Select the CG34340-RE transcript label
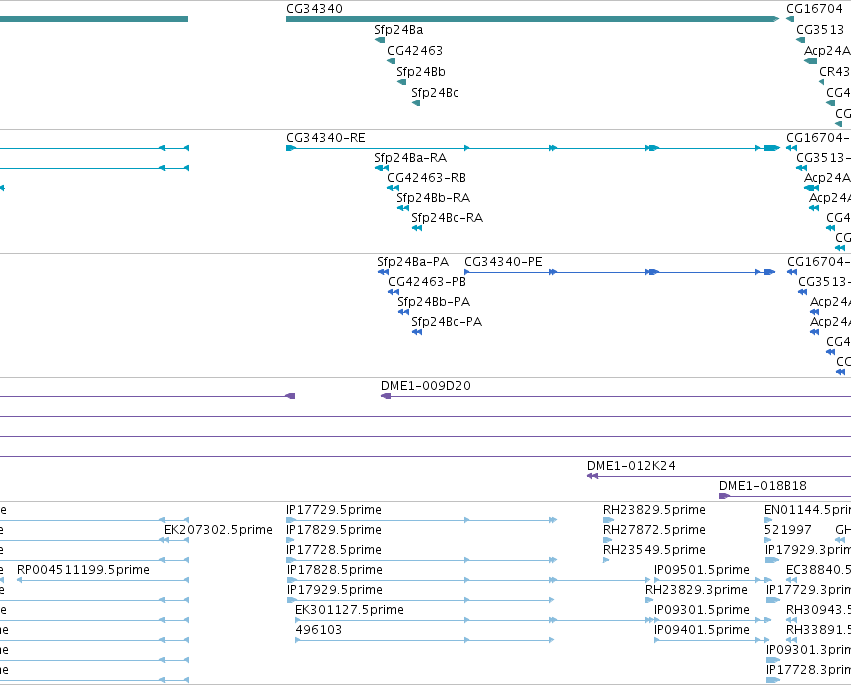The height and width of the screenshot is (685, 851). 326,138
